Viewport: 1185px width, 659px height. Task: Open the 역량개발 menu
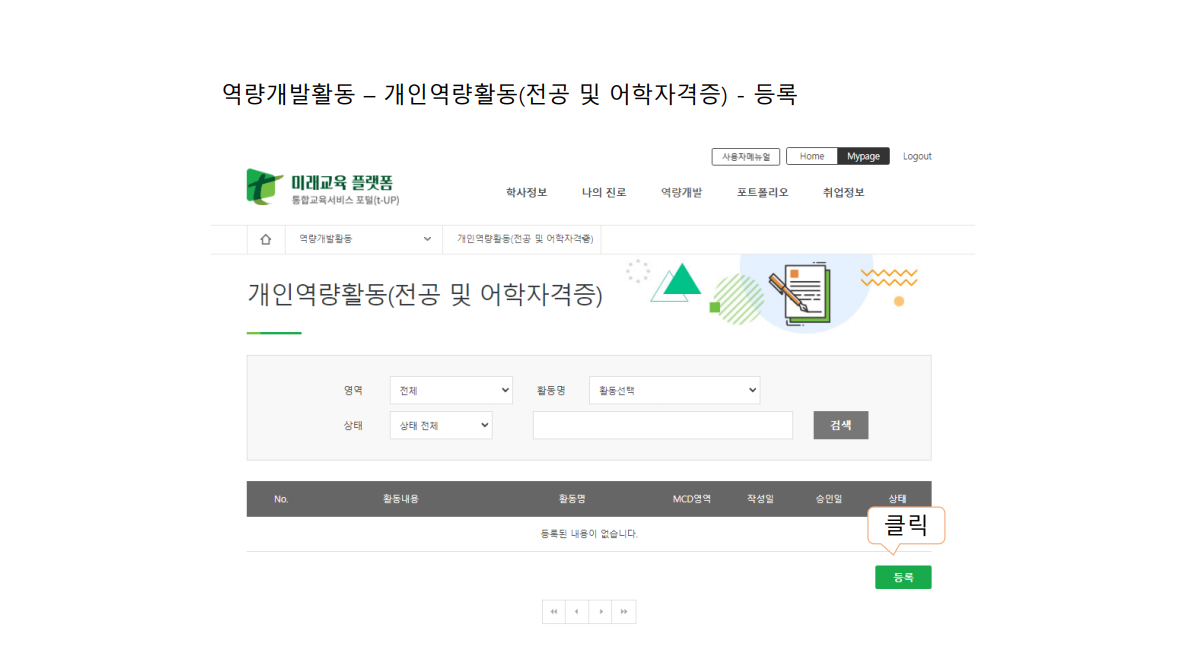[x=681, y=193]
